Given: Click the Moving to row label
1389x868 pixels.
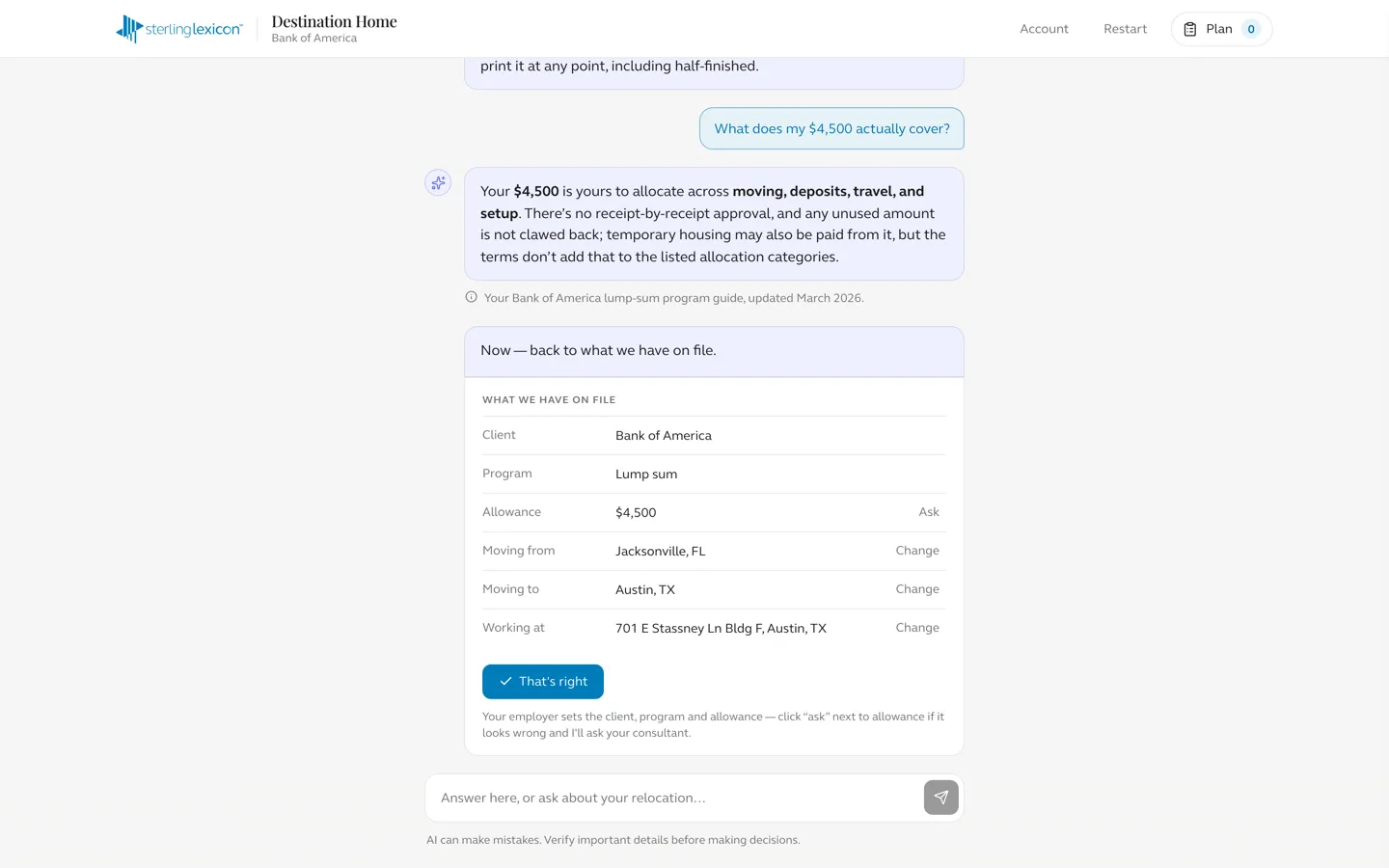Looking at the screenshot, I should pyautogui.click(x=510, y=589).
